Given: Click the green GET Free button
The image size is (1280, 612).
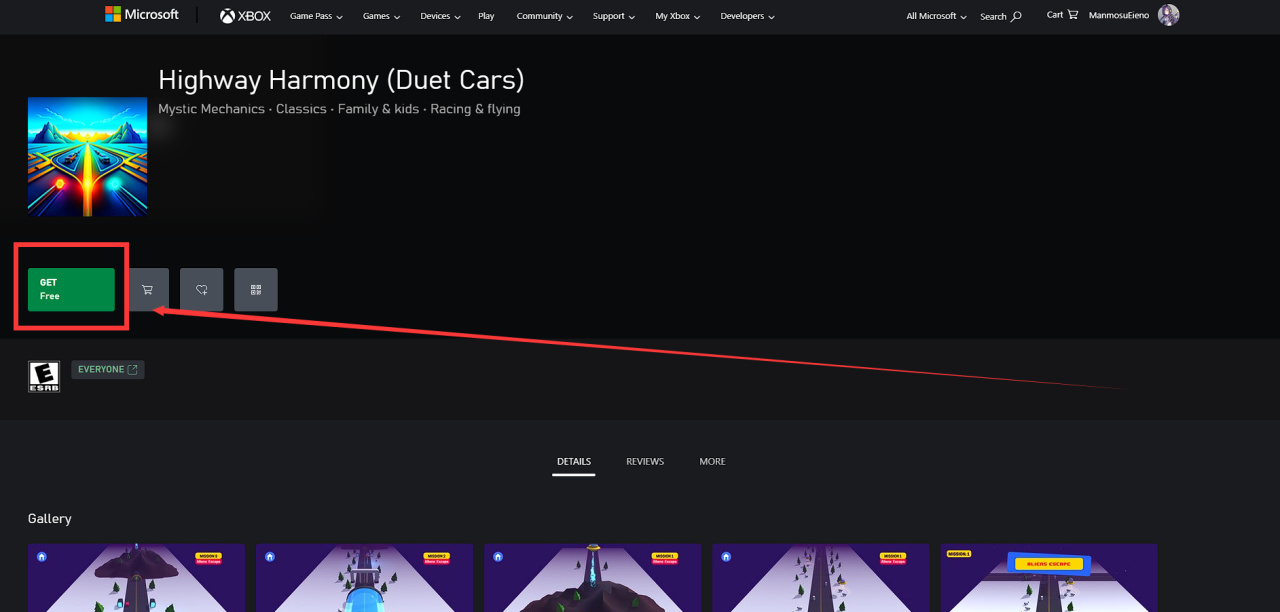Looking at the screenshot, I should pyautogui.click(x=71, y=290).
